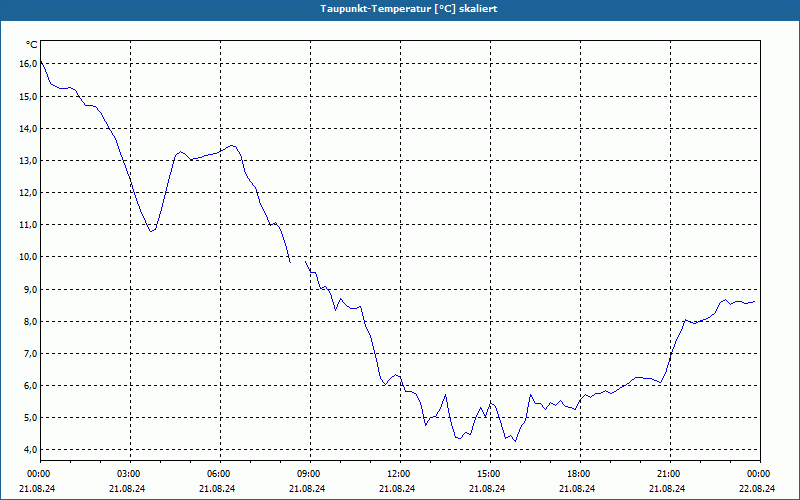This screenshot has height=500, width=800.
Task: Select the 7,0 y-axis value
Action: coord(30,354)
